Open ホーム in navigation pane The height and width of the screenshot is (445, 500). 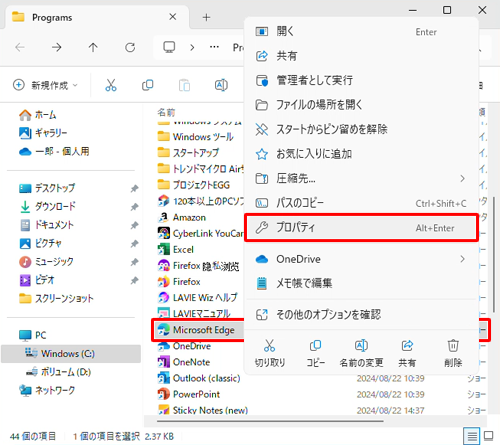pyautogui.click(x=37, y=115)
